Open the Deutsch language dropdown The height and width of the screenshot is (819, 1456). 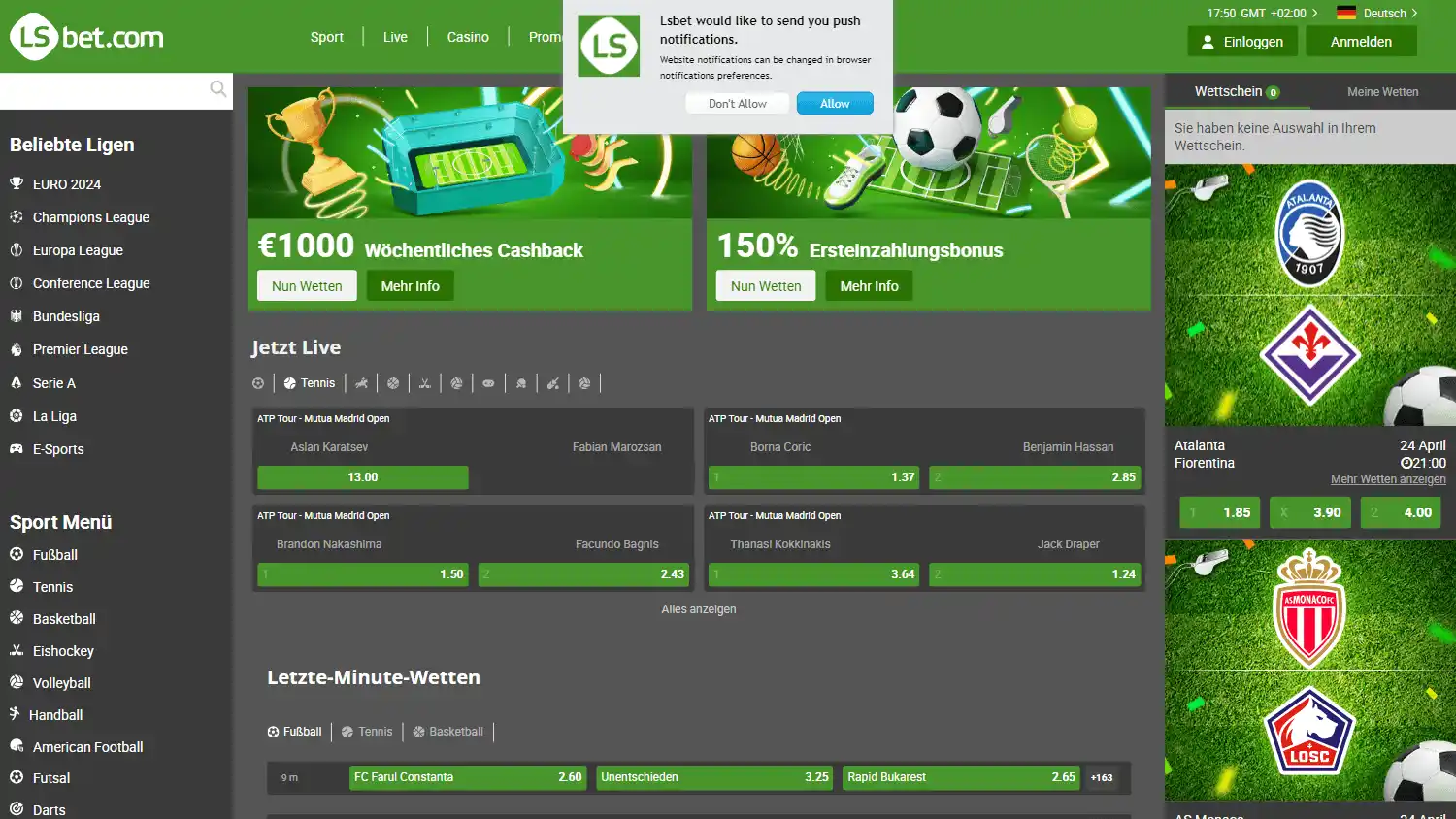1390,13
